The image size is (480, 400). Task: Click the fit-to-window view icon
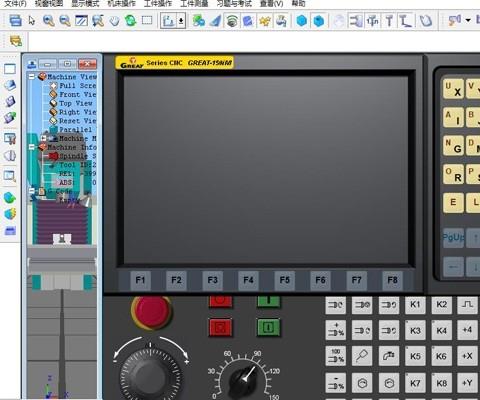click(x=81, y=21)
